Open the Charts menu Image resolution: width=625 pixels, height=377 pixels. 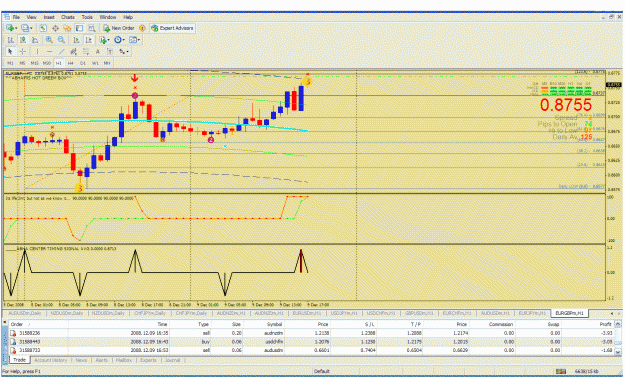click(x=68, y=17)
